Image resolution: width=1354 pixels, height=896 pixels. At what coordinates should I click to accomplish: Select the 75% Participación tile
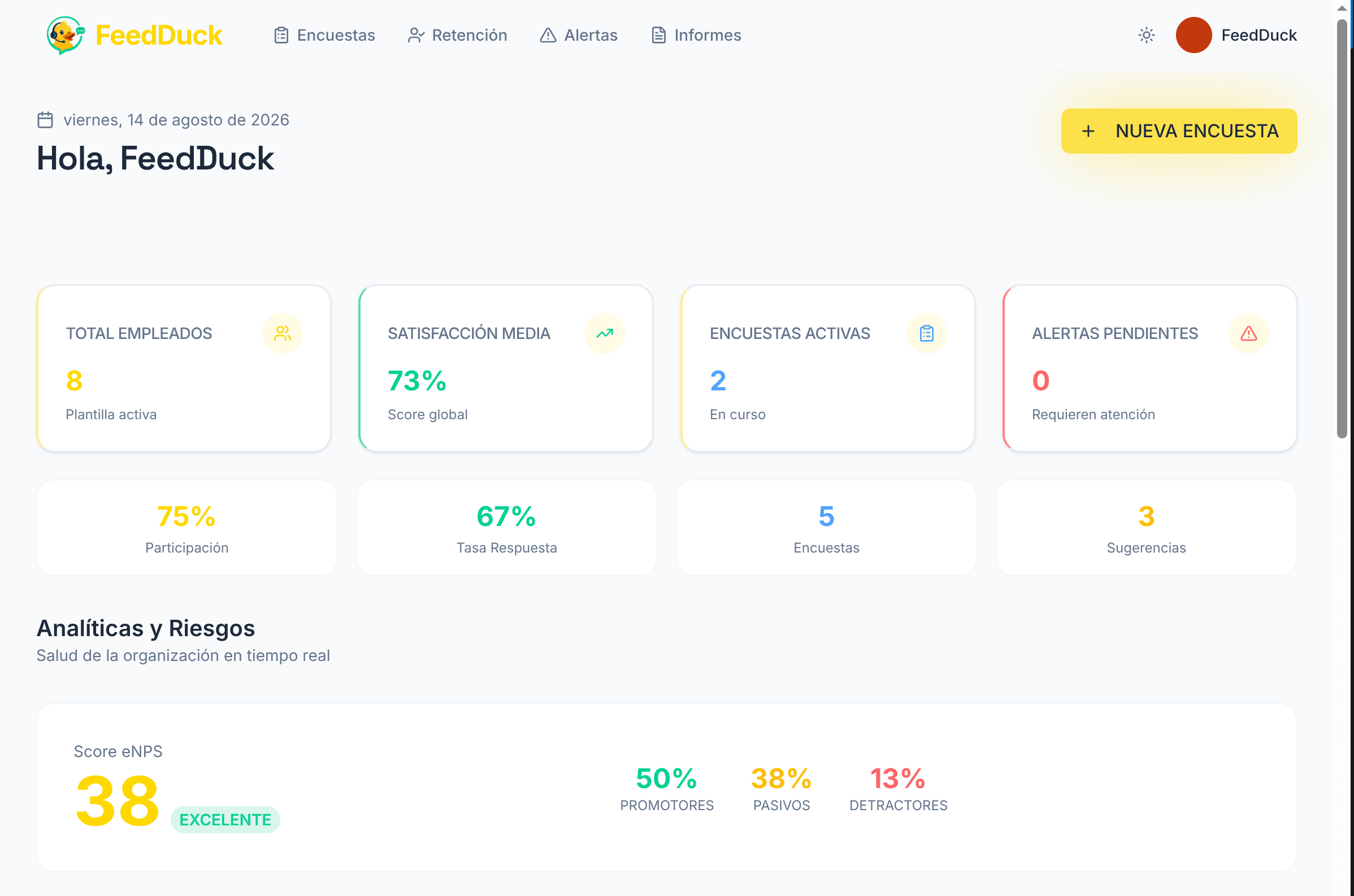(x=187, y=528)
